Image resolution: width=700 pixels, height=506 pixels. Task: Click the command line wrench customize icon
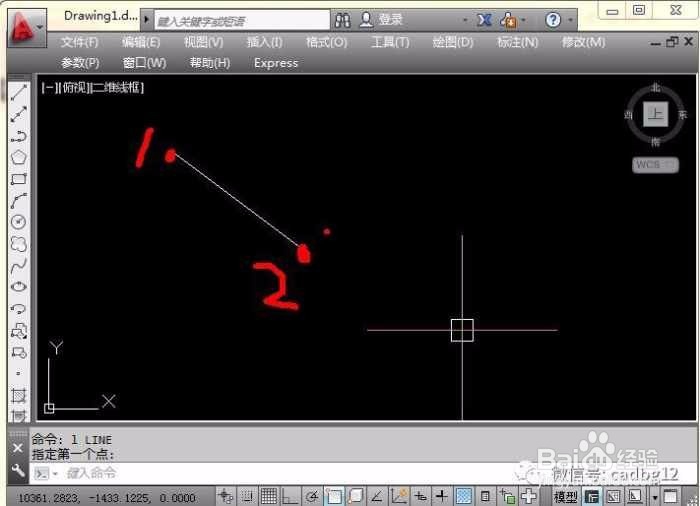[x=17, y=471]
